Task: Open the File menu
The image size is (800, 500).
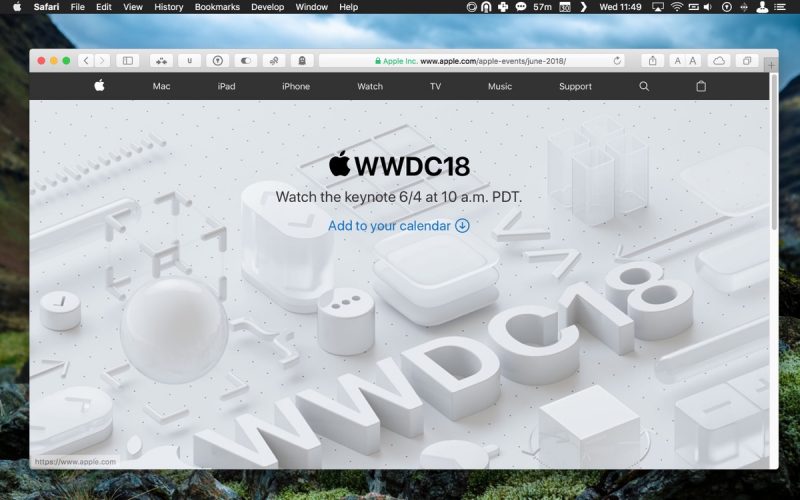Action: [x=78, y=7]
